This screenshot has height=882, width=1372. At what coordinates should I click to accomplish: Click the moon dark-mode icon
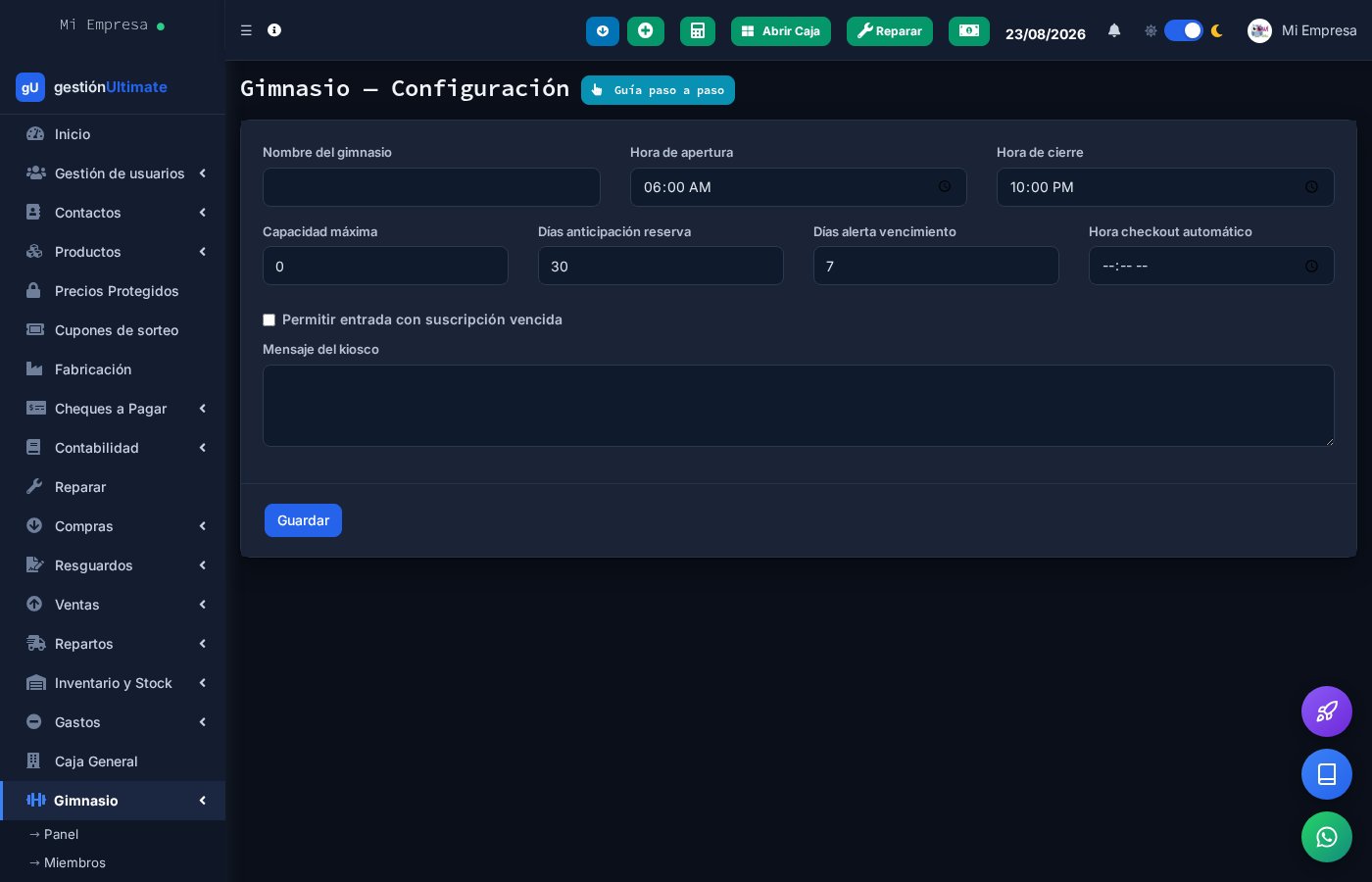1217,30
